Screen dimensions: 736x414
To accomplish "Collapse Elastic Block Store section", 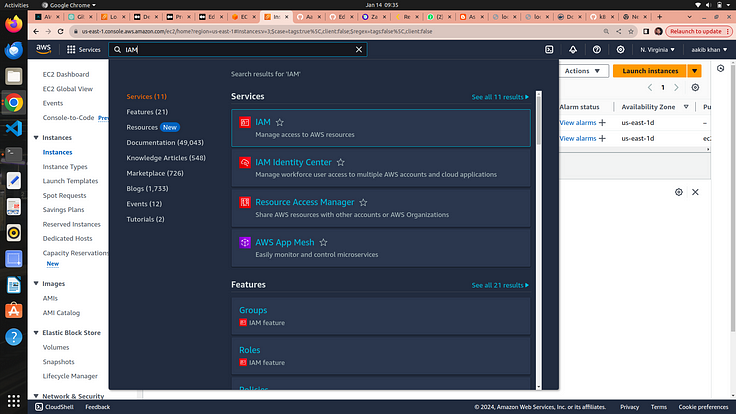I will 36,332.
